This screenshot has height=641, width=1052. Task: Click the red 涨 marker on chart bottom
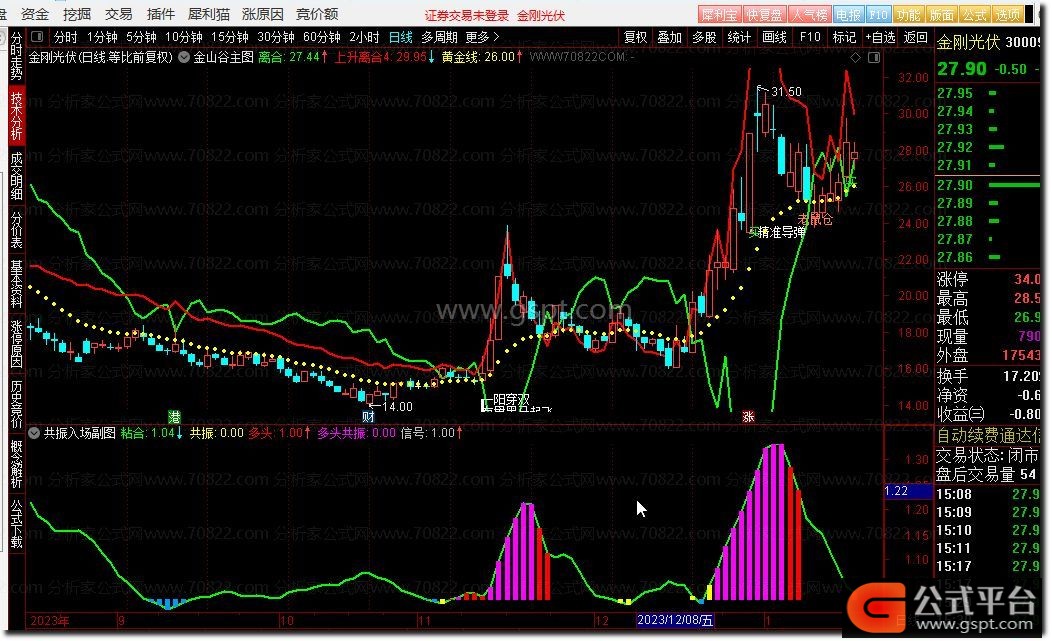748,417
